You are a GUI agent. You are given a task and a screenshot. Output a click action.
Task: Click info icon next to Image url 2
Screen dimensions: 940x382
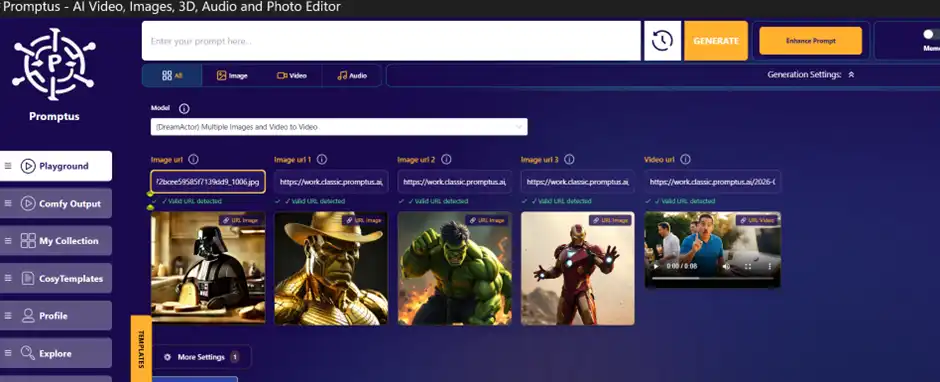pyautogui.click(x=446, y=160)
